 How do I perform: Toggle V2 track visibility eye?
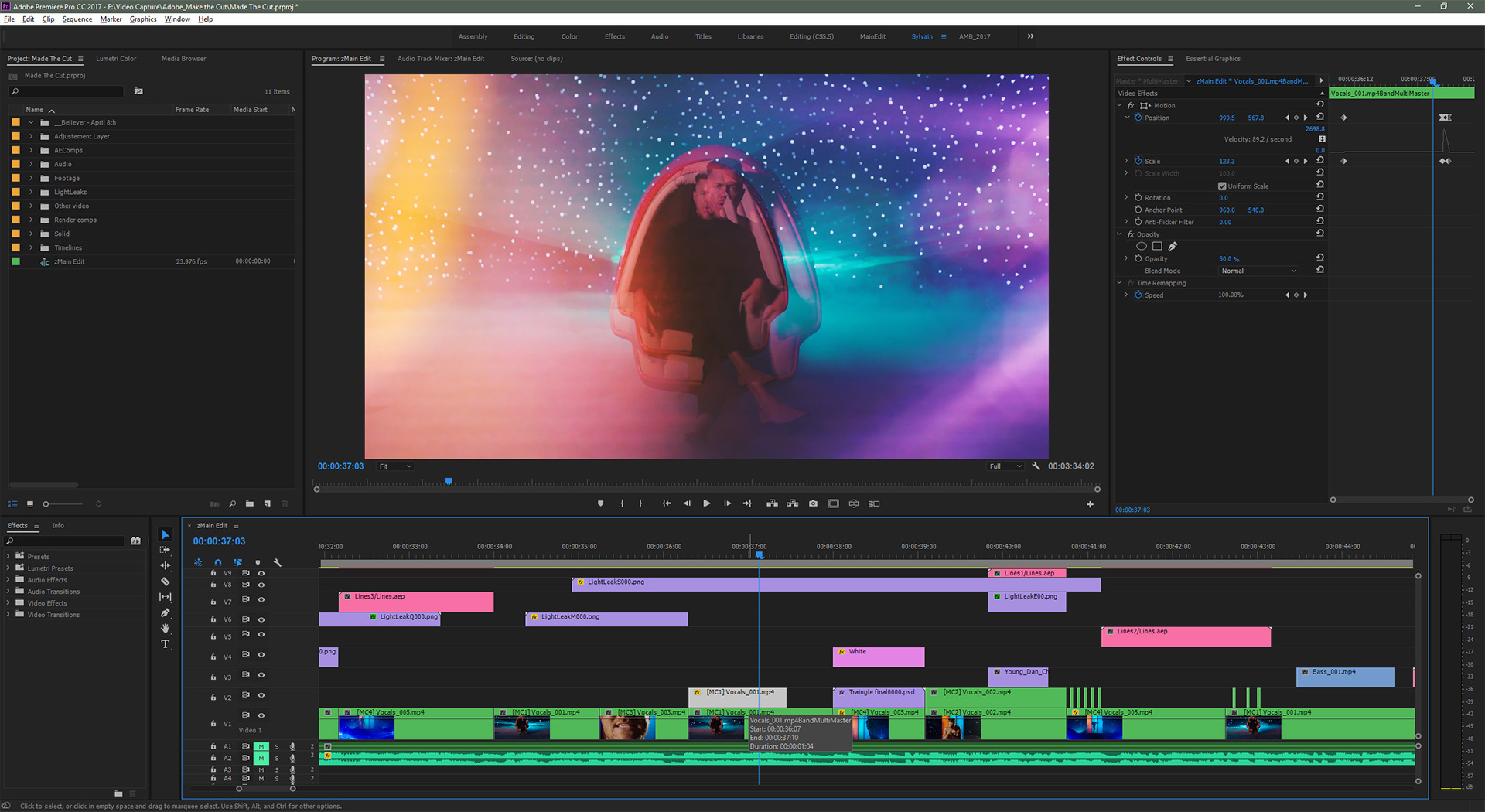pyautogui.click(x=261, y=695)
